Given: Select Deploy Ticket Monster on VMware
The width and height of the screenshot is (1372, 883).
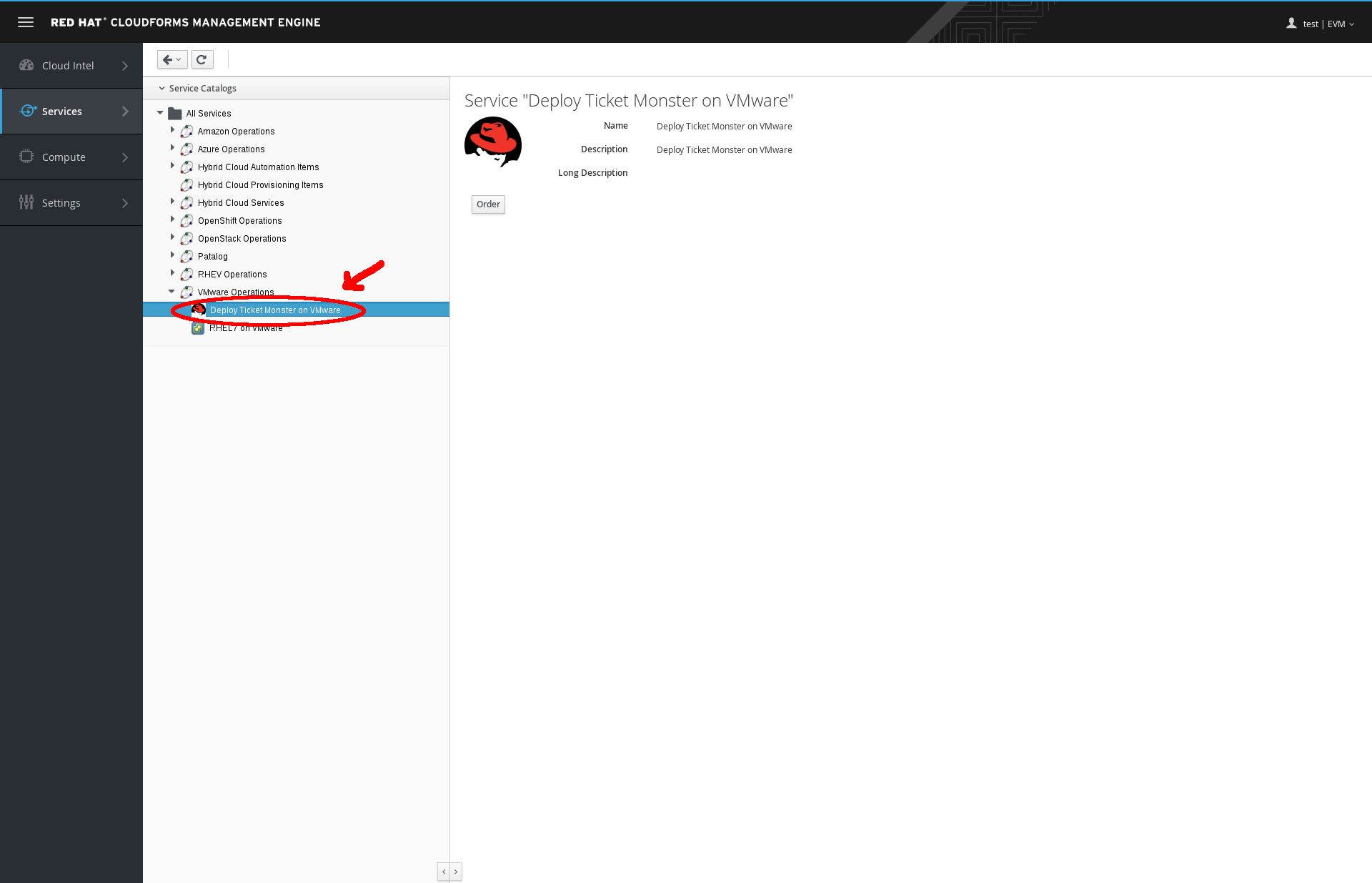Looking at the screenshot, I should click(x=275, y=310).
